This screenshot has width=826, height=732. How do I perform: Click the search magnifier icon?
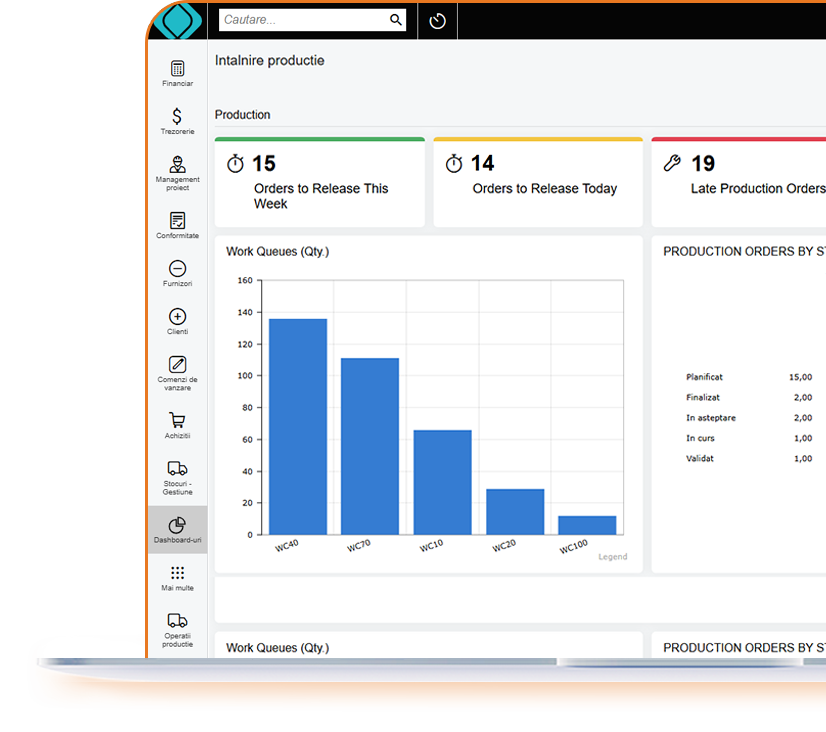[x=396, y=19]
